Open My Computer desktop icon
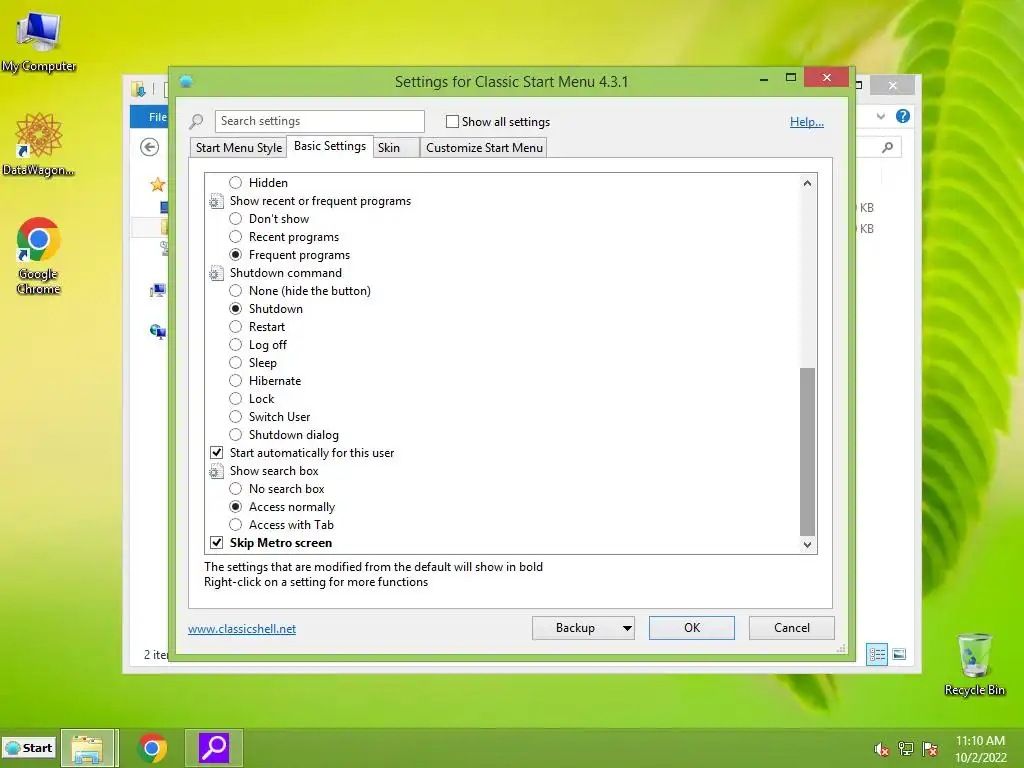The width and height of the screenshot is (1024, 768). click(39, 40)
